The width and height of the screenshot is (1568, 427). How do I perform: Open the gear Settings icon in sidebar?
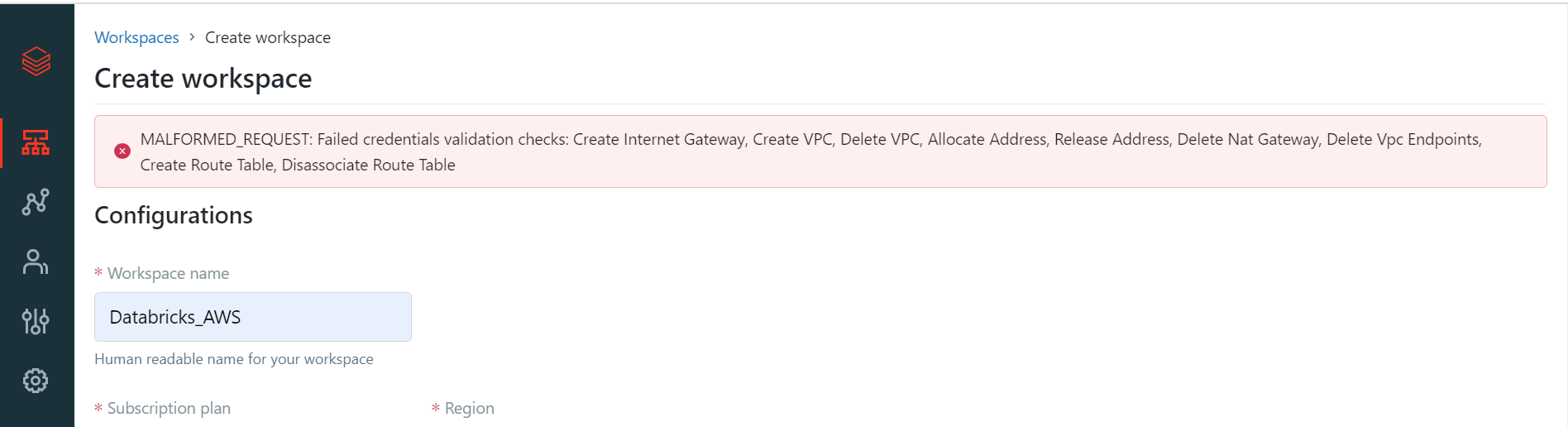click(x=36, y=381)
